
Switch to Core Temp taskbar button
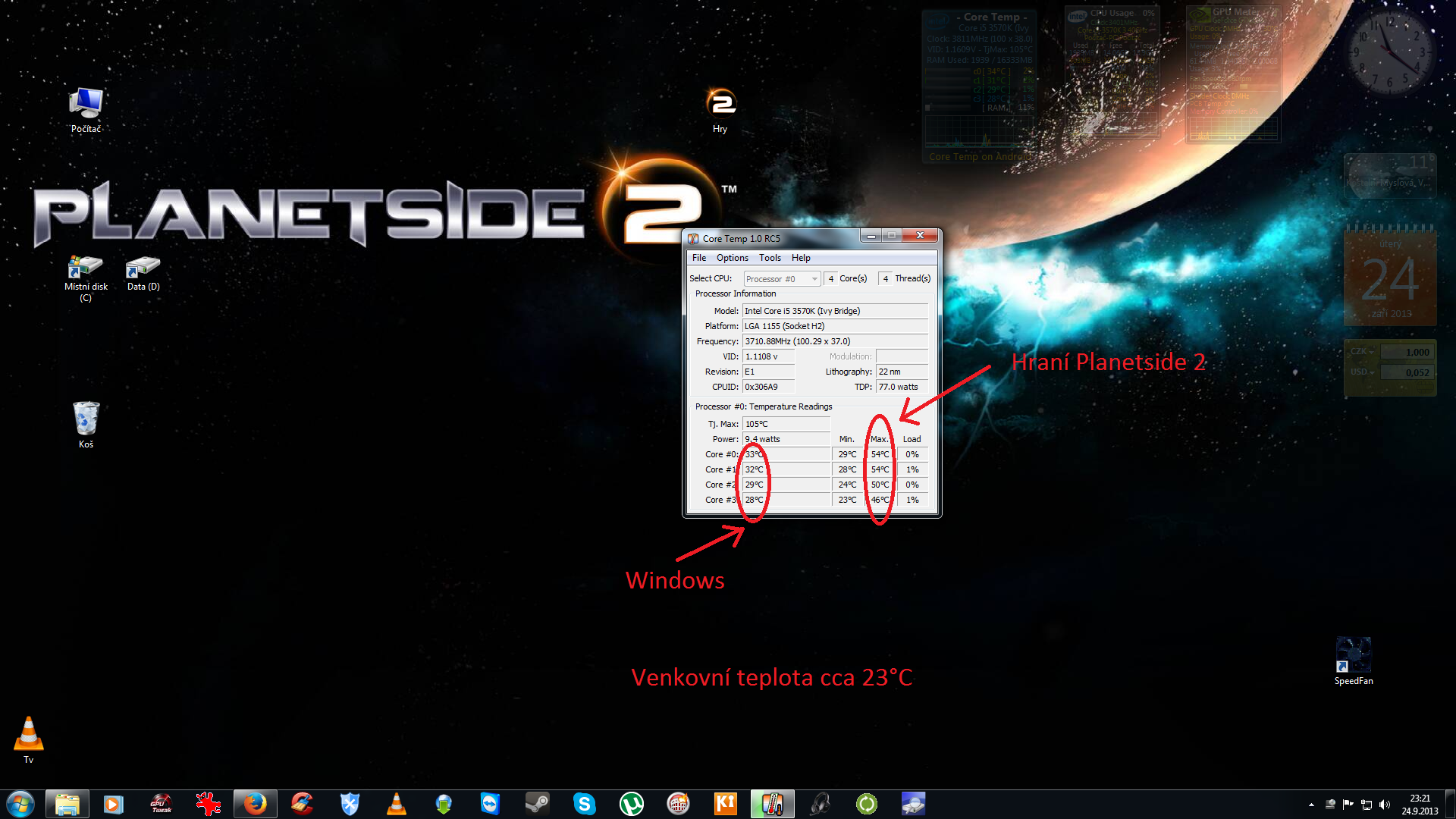pos(773,804)
